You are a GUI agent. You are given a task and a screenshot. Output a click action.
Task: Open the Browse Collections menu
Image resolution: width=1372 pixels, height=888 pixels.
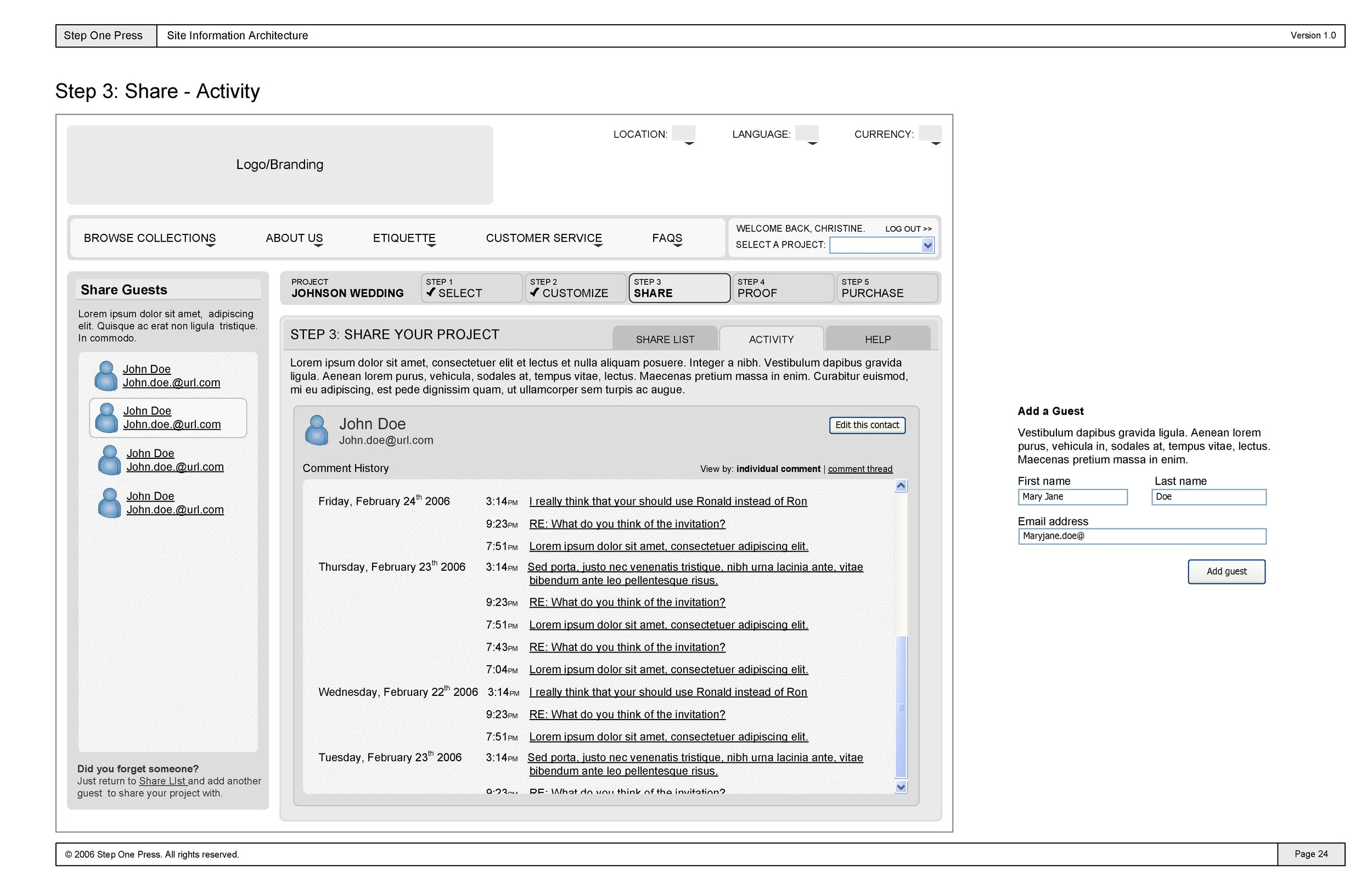pyautogui.click(x=149, y=238)
